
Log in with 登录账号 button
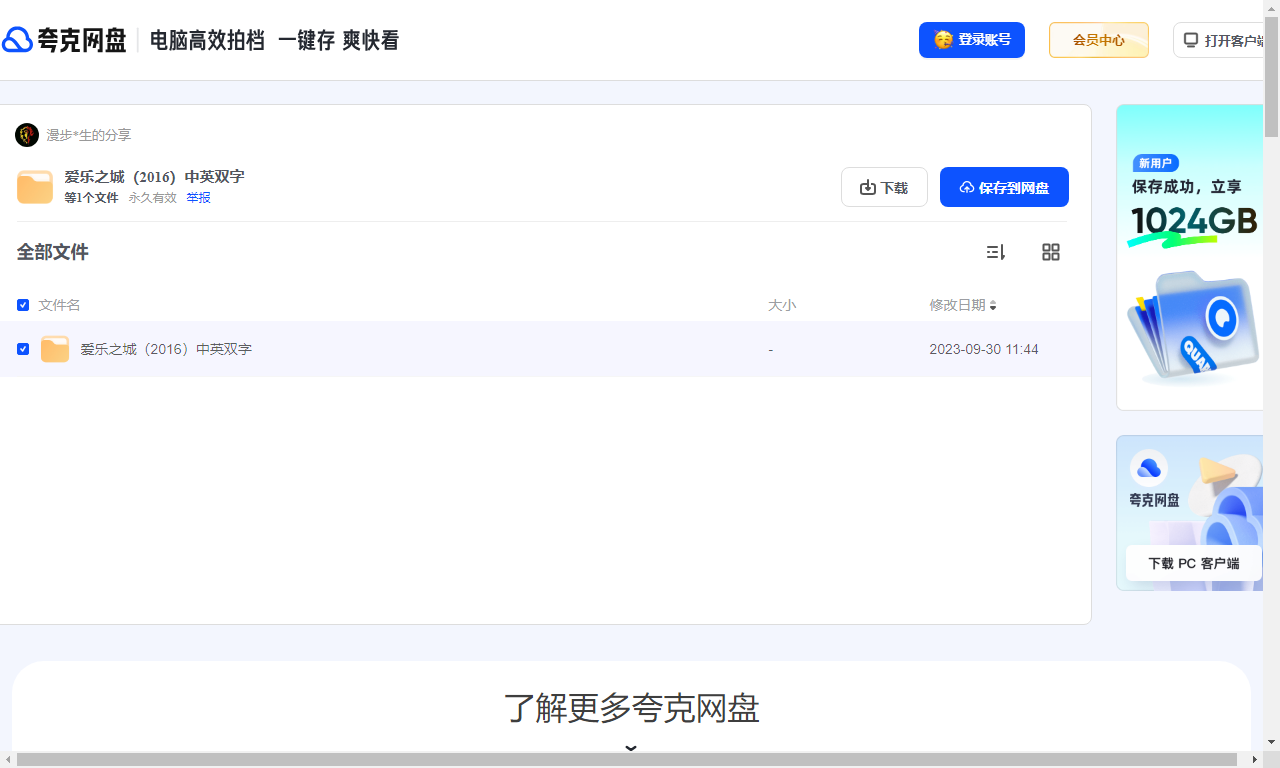coord(972,40)
